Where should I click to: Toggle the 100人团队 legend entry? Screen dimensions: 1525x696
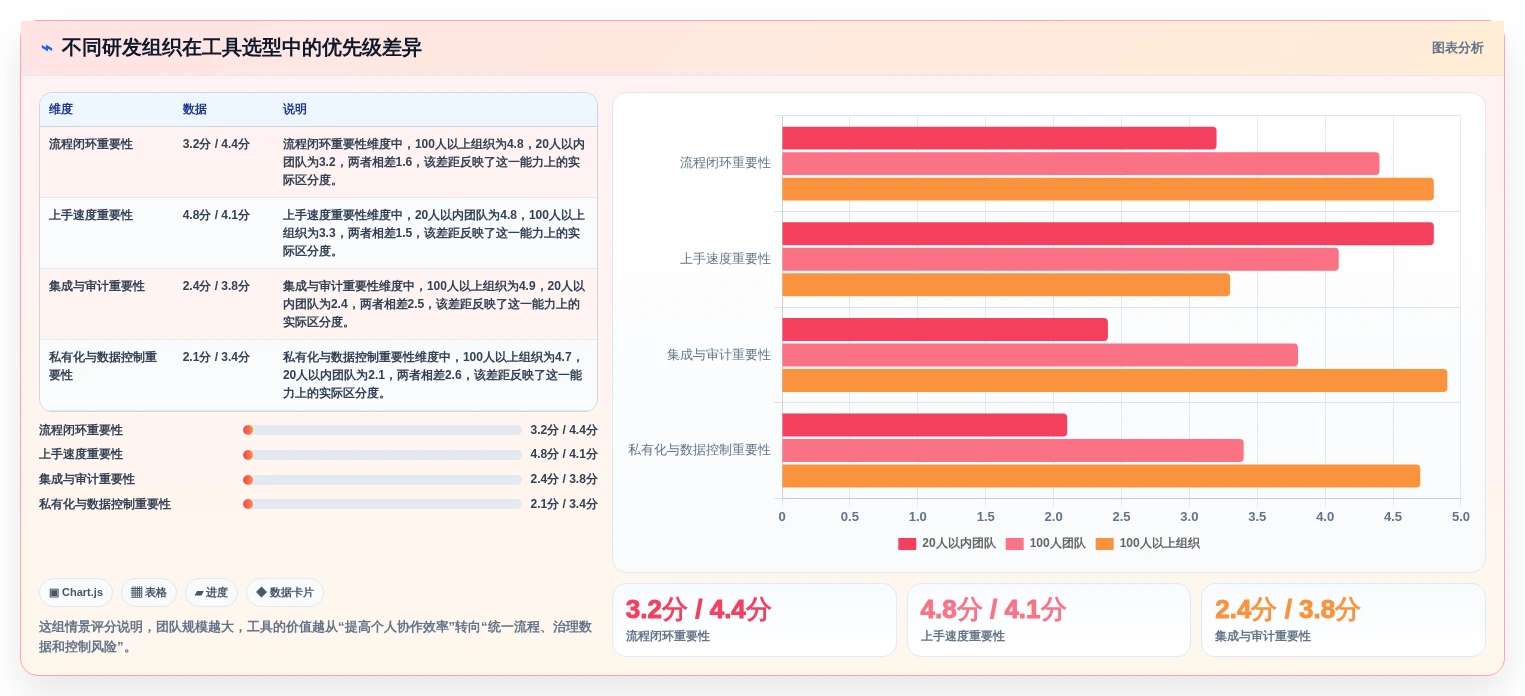point(1045,543)
